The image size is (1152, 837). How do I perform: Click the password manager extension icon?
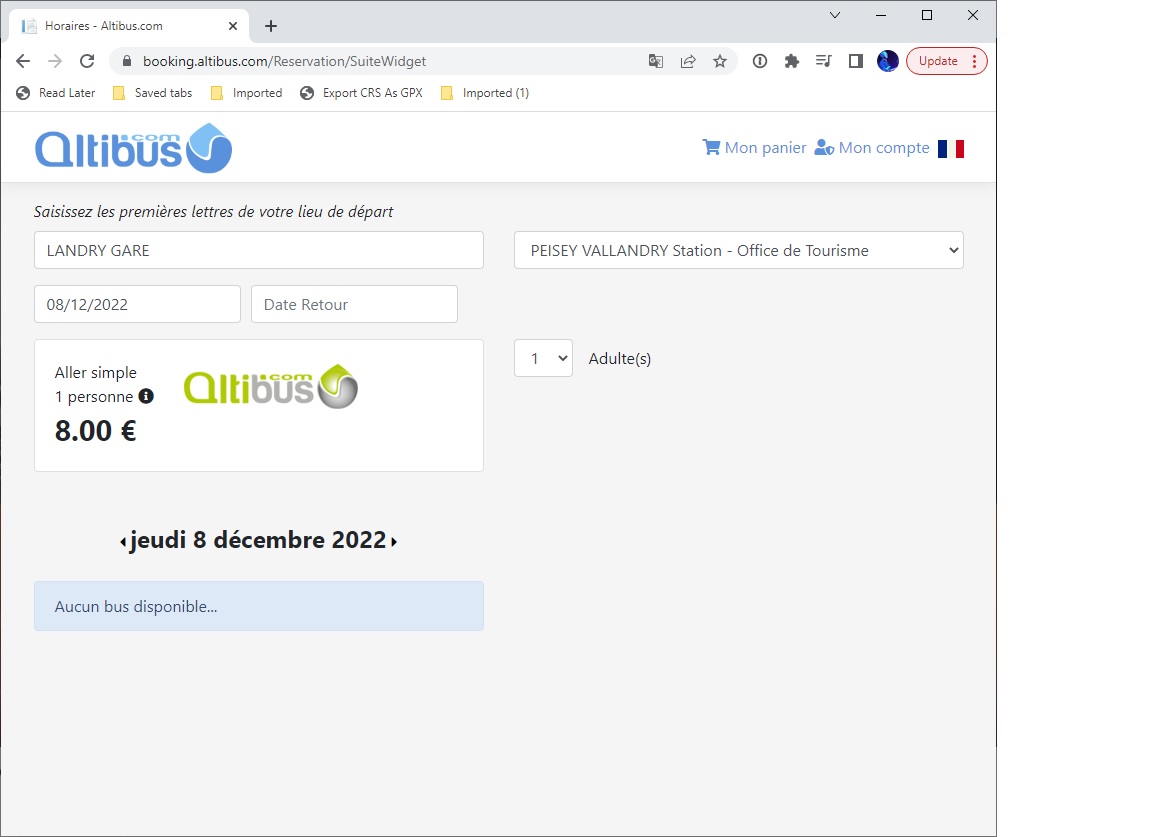[x=760, y=61]
